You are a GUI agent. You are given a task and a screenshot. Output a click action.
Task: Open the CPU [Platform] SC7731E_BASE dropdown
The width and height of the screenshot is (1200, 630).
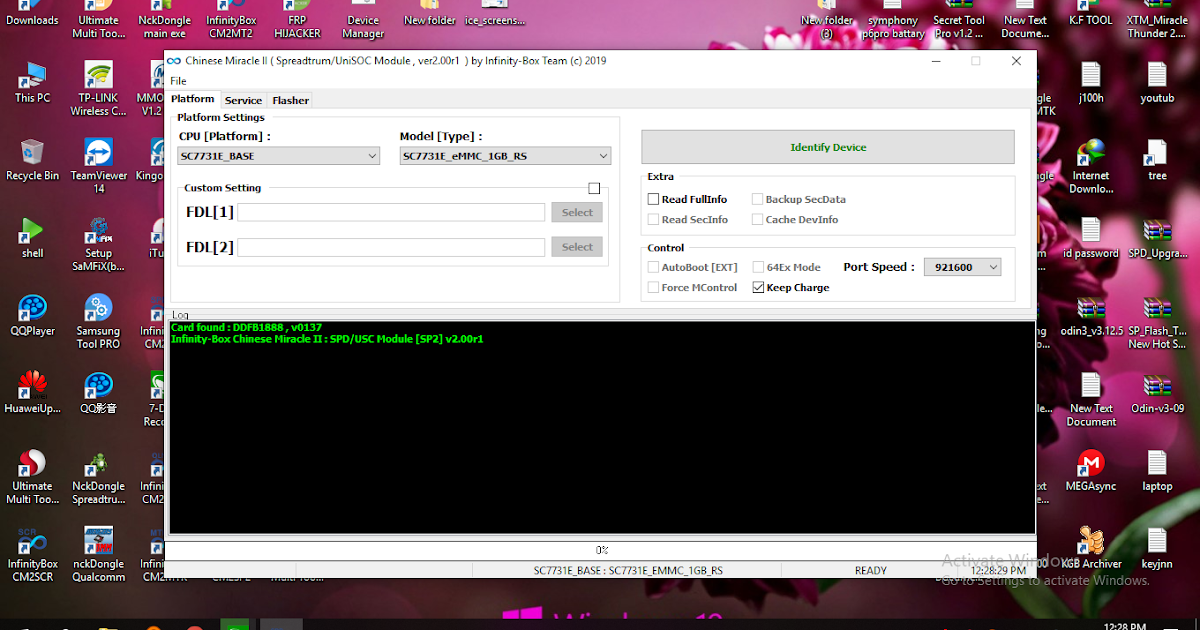[x=278, y=156]
